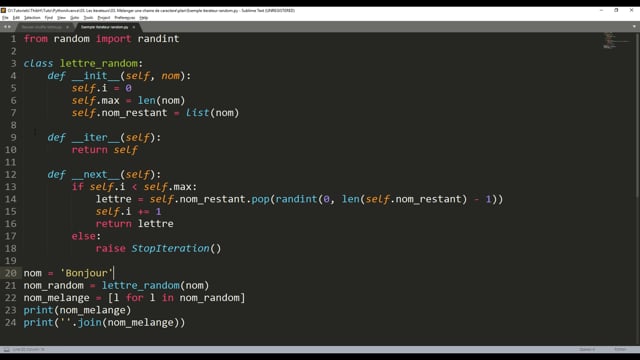Open the tab list dropdown arrow
The width and height of the screenshot is (640, 360).
[634, 27]
